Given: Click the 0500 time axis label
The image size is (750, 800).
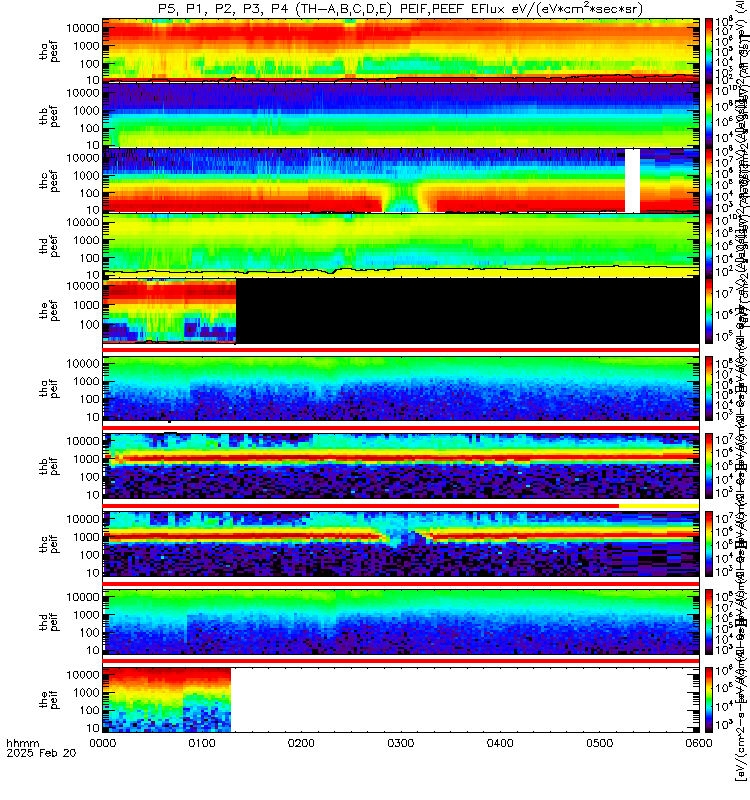Looking at the screenshot, I should click(599, 743).
